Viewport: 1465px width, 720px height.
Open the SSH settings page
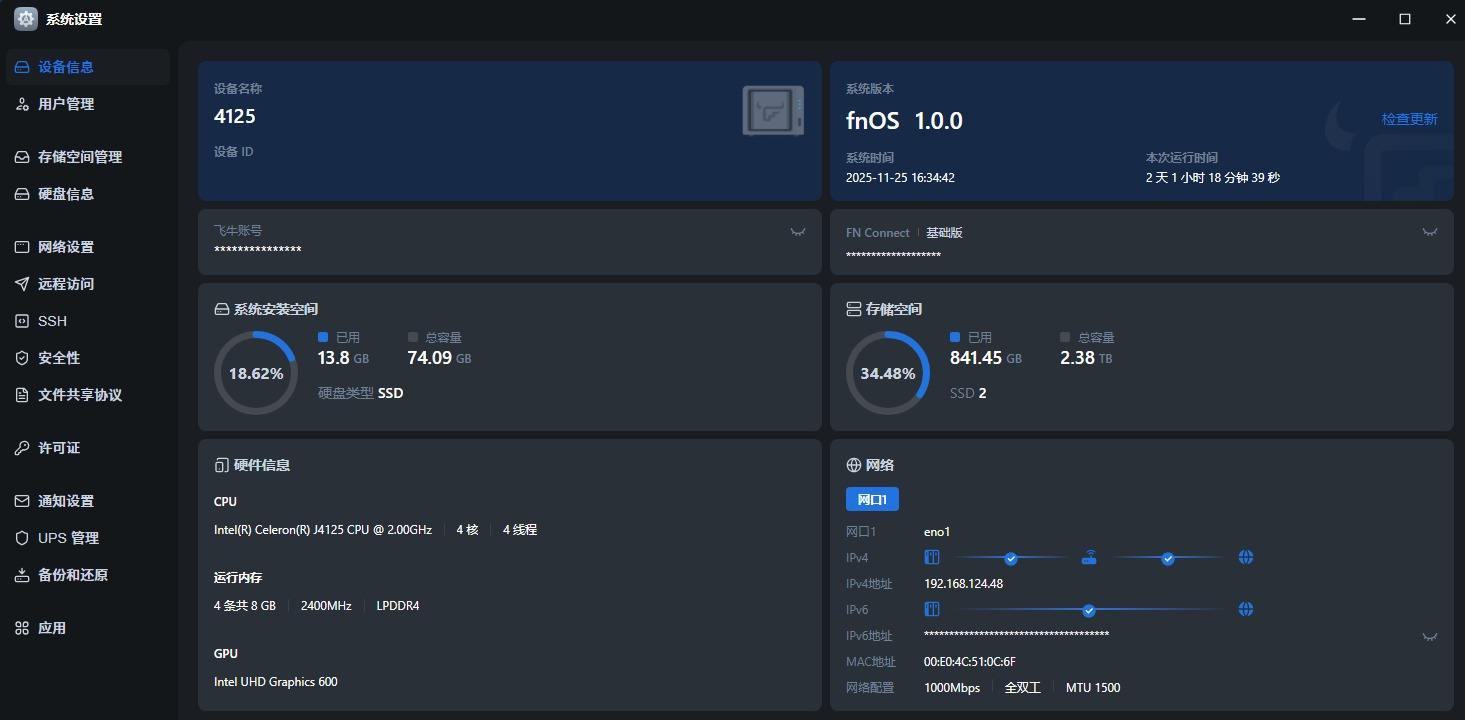[x=52, y=321]
